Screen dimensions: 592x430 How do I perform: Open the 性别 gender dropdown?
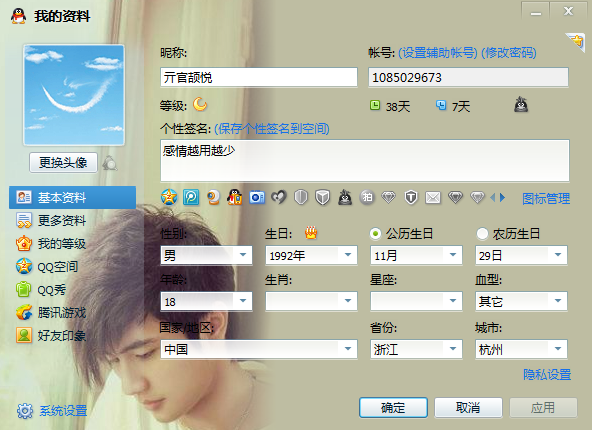[207, 256]
